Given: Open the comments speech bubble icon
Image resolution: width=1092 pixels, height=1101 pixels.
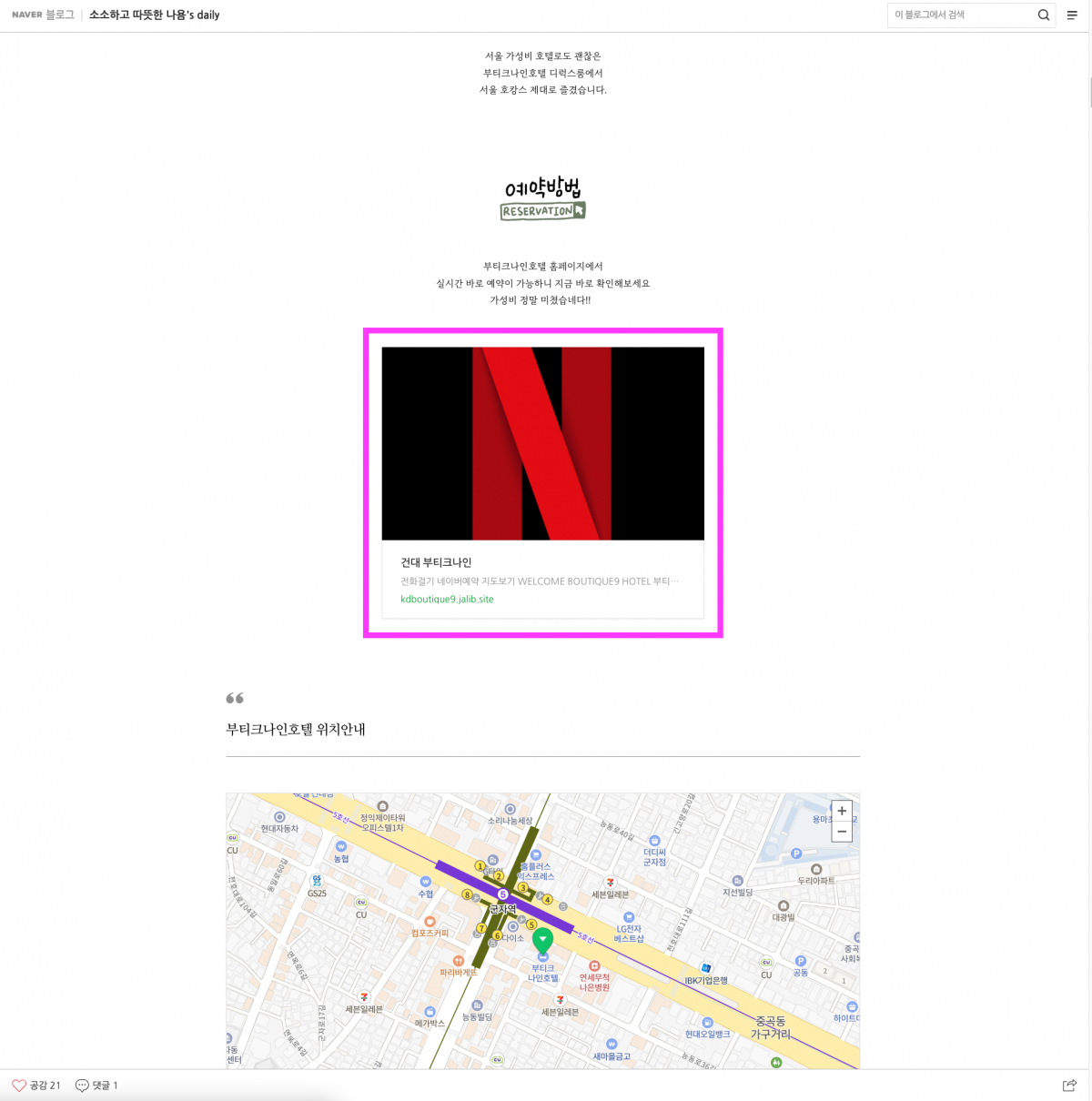Looking at the screenshot, I should pyautogui.click(x=82, y=1085).
